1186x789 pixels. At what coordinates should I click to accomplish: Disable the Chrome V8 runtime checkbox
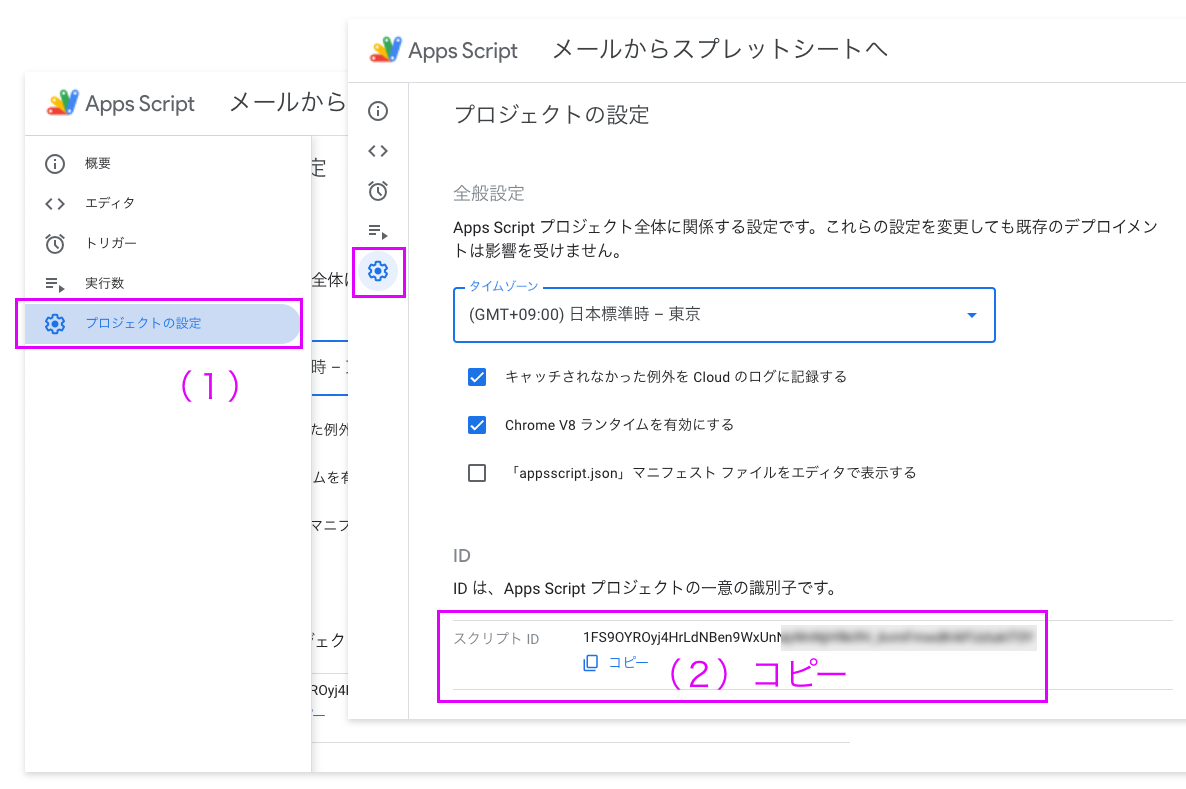pyautogui.click(x=477, y=425)
